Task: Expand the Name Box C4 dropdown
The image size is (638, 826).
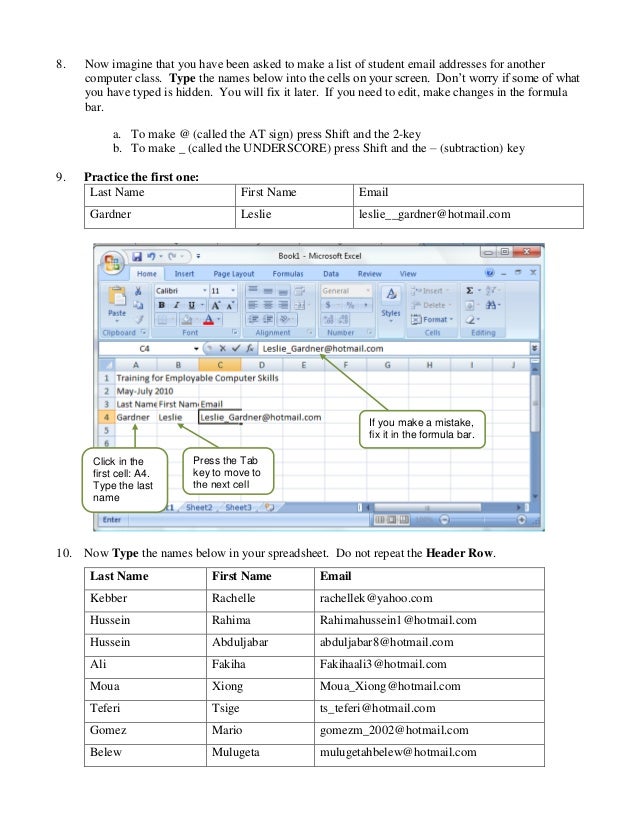Action: pos(196,349)
